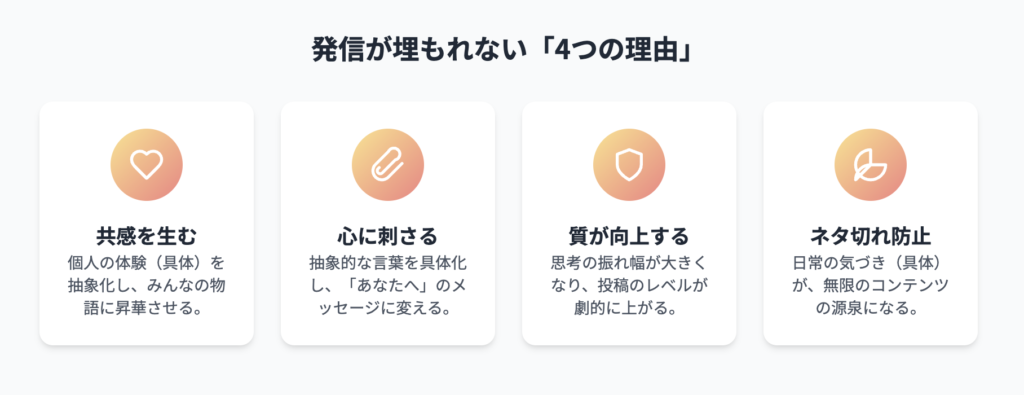The image size is (1024, 395).
Task: Click the heading 発信が埋もれない「4つの理由」
Action: point(502,51)
